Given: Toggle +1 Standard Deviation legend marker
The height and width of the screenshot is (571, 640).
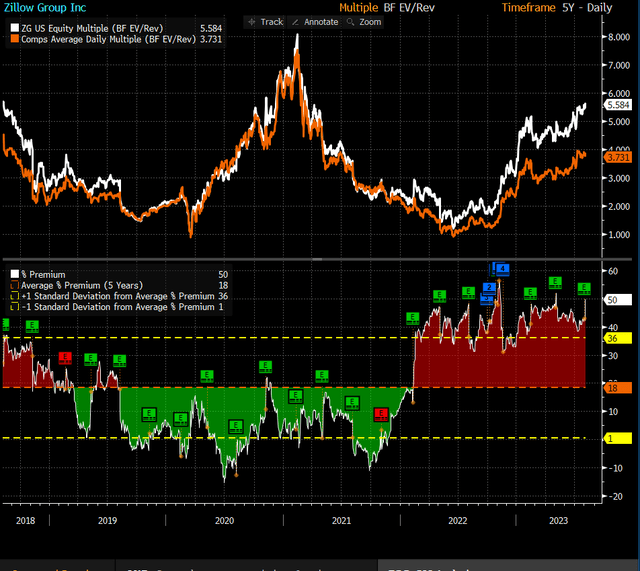Looking at the screenshot, I should (x=15, y=296).
